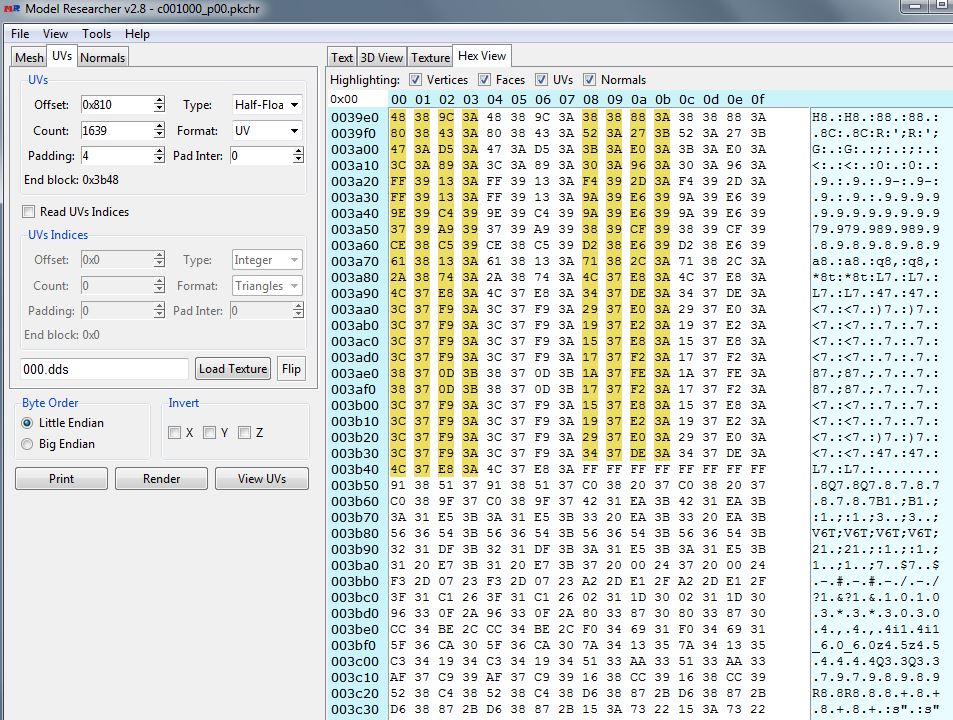Screen dimensions: 953x720
Task: Check the Invert X box
Action: click(x=174, y=433)
